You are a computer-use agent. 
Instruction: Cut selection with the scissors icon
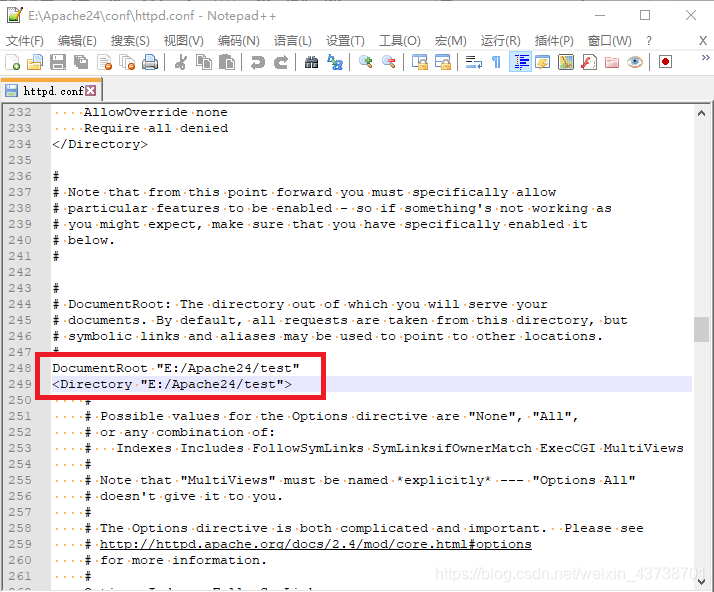181,62
